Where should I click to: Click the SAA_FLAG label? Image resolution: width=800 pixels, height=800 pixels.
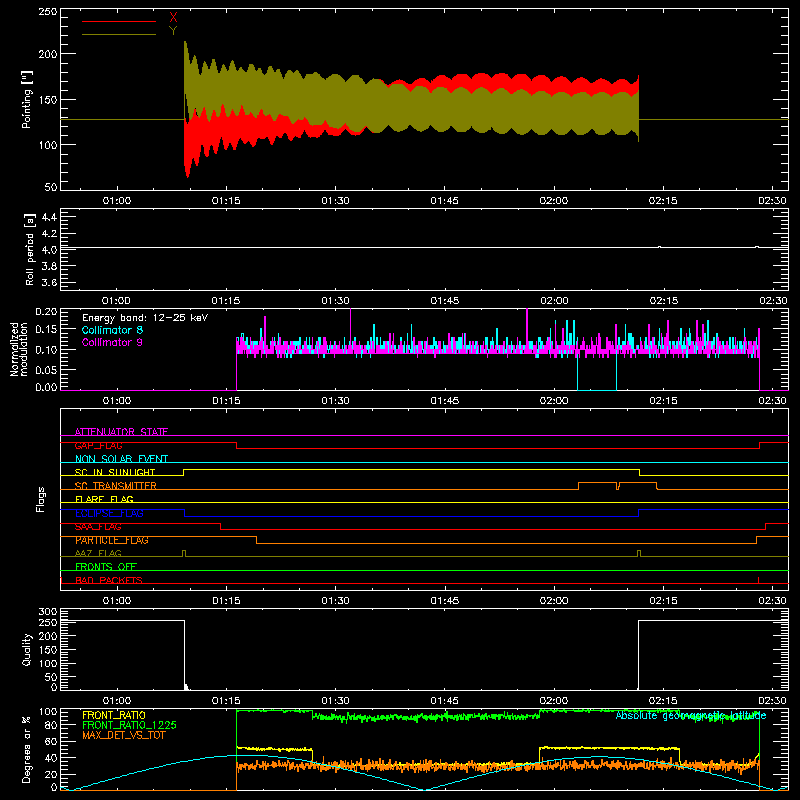98,527
